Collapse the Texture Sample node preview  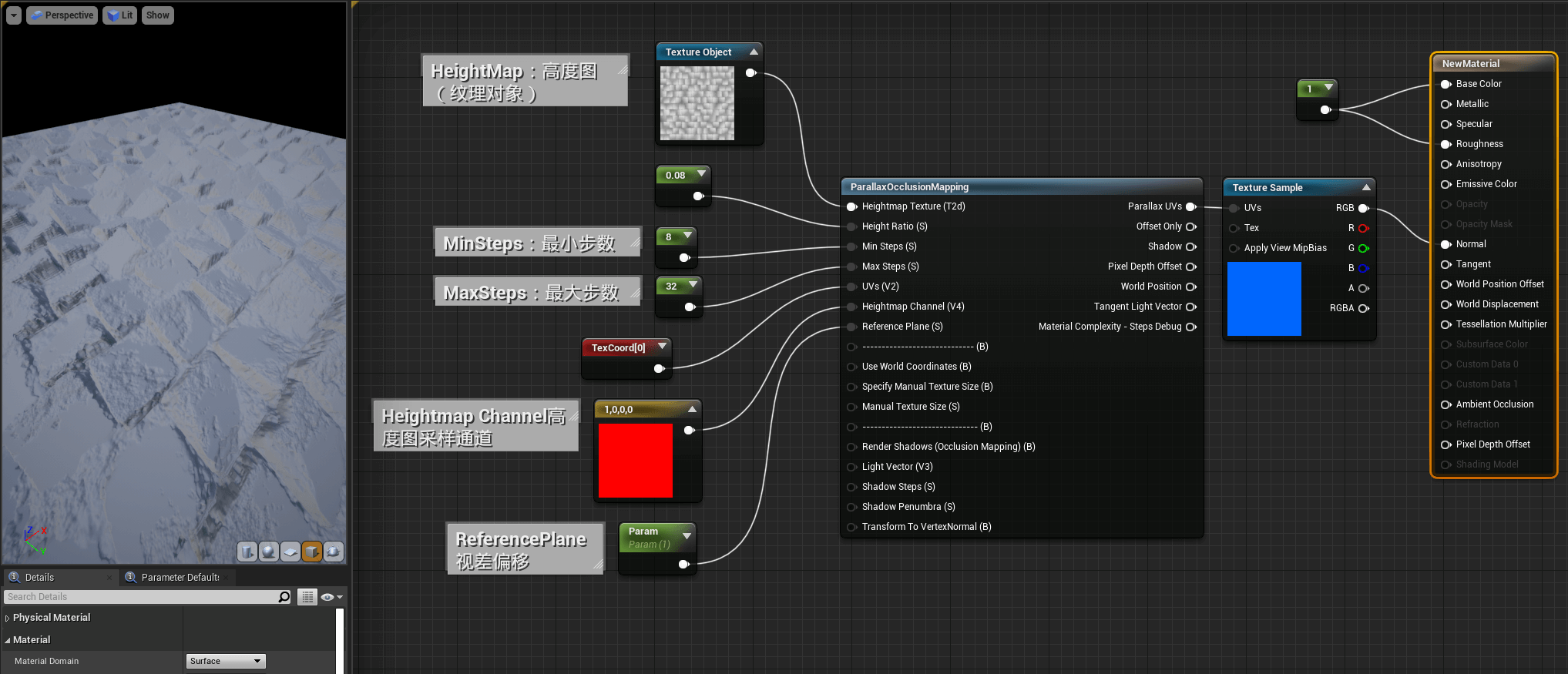coord(1366,187)
